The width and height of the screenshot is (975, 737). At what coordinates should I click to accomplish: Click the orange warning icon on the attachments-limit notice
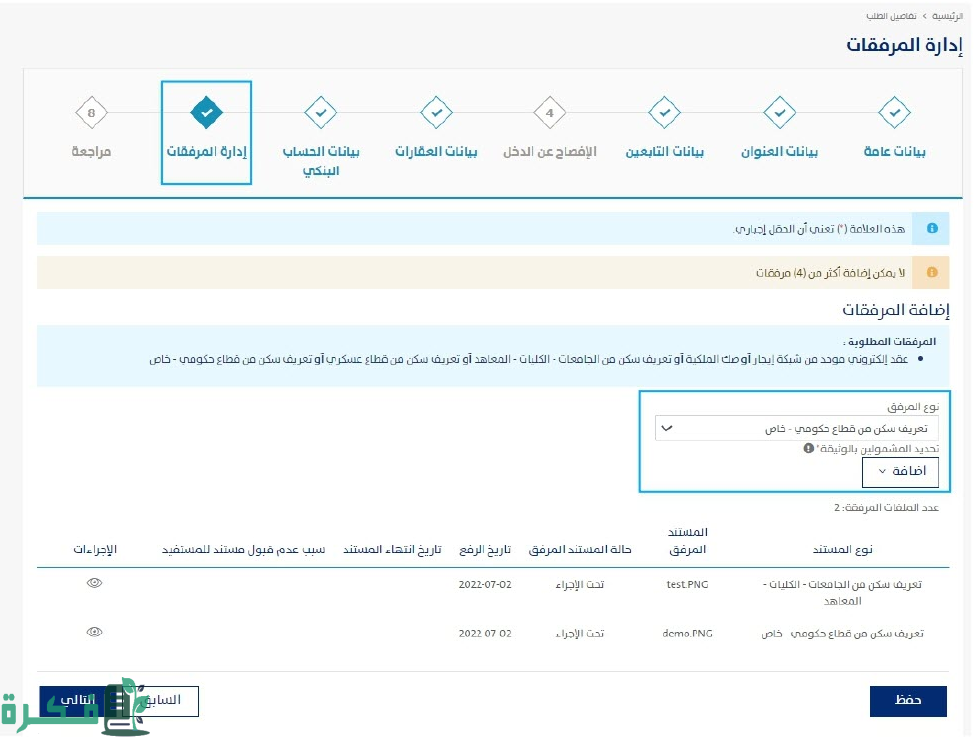931,272
